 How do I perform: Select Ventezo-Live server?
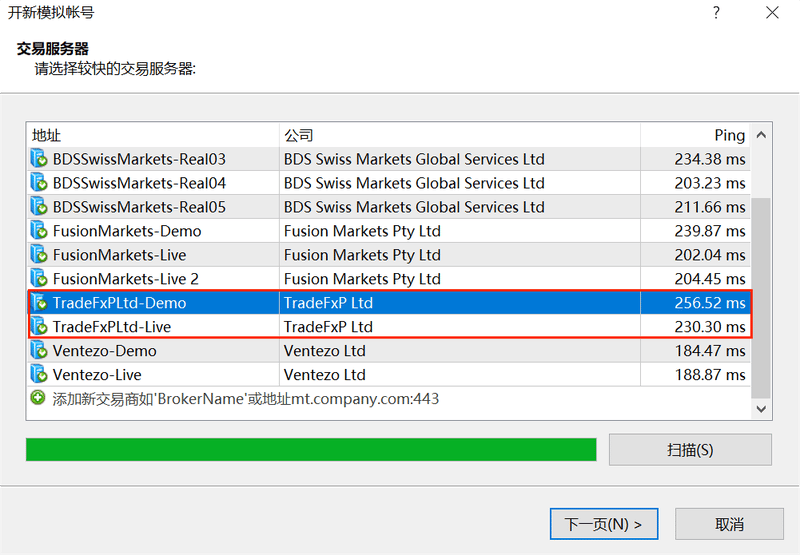click(x=389, y=374)
